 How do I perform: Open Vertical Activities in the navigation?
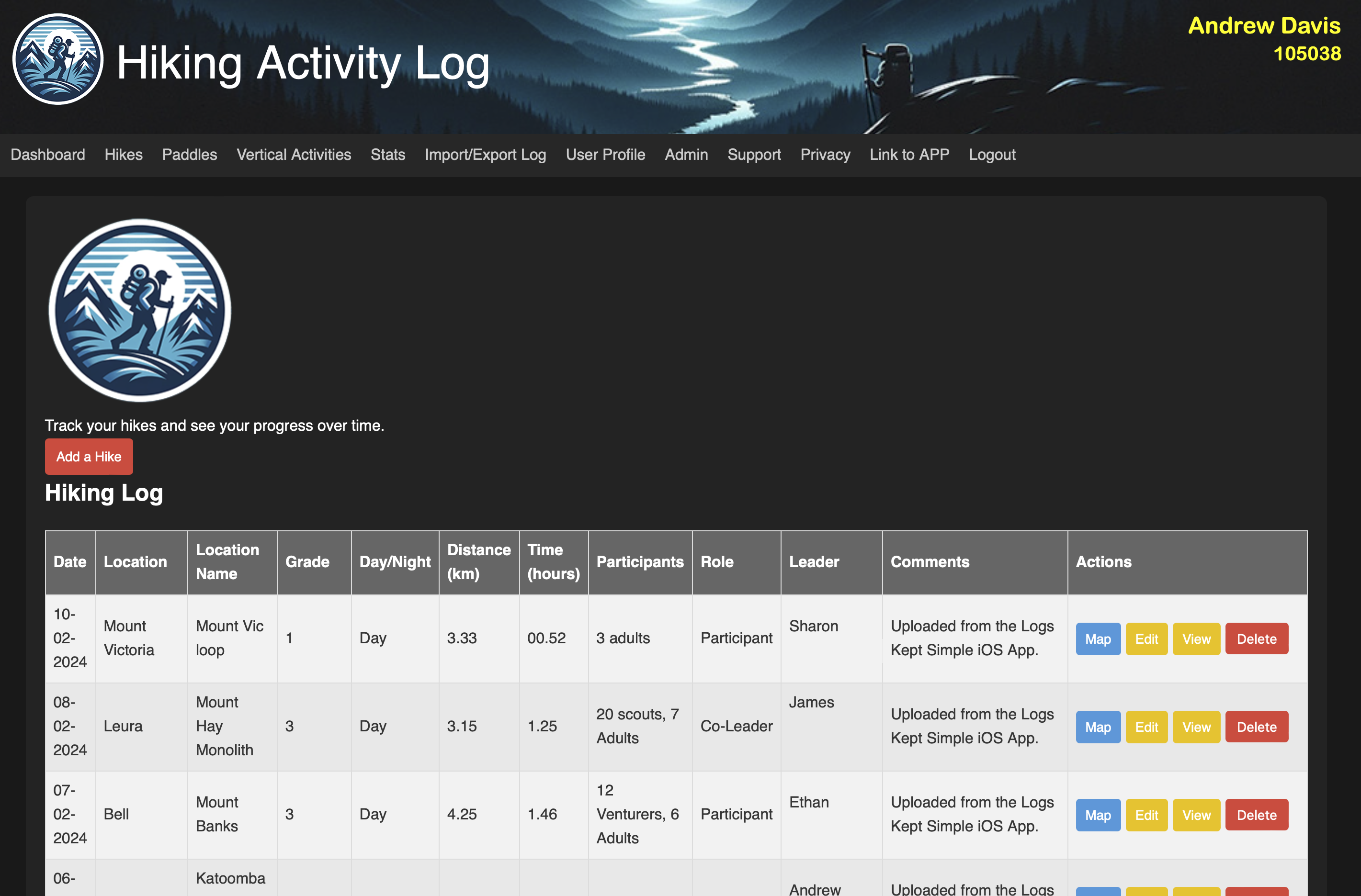(294, 155)
